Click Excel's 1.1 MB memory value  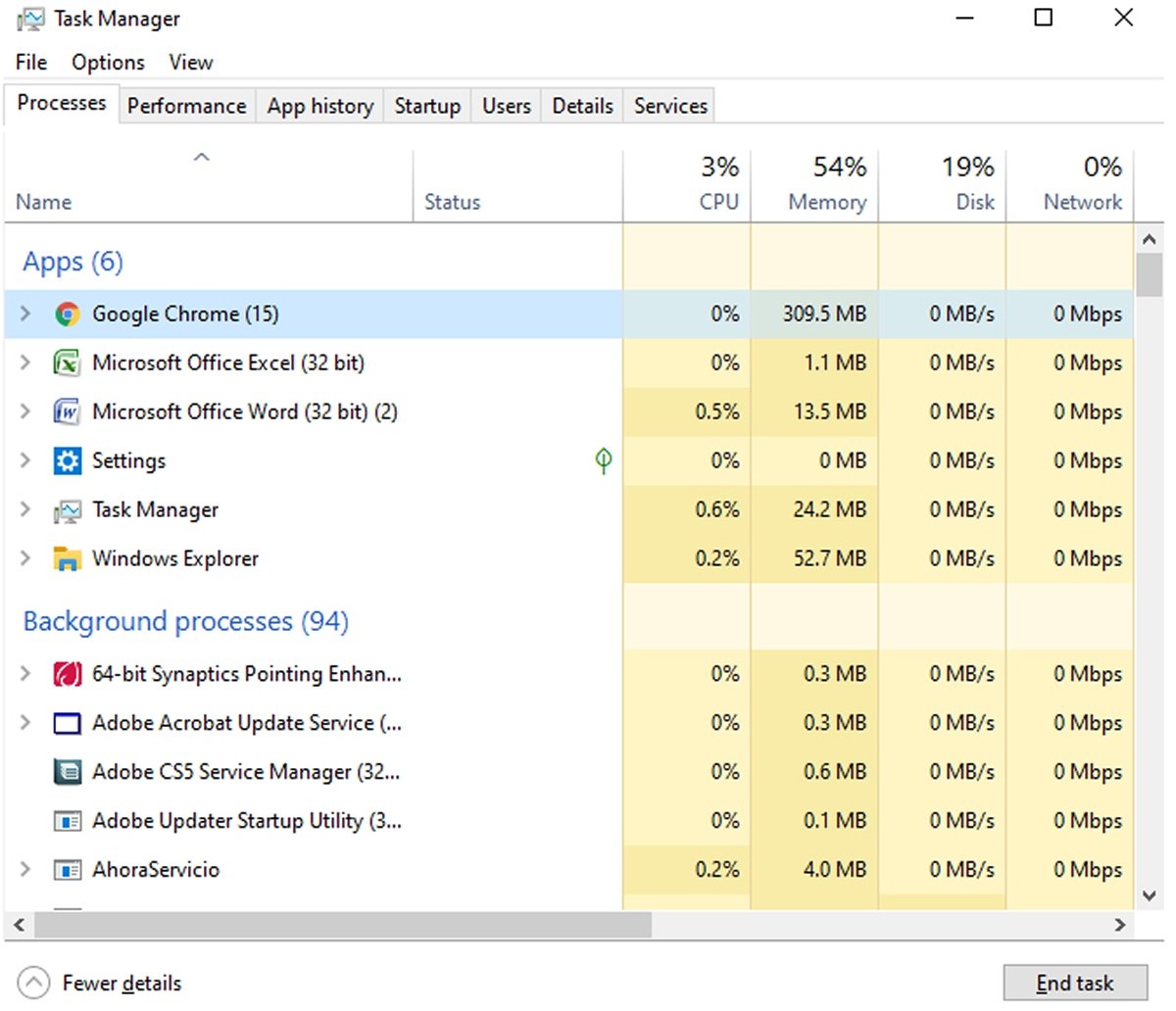click(x=835, y=362)
